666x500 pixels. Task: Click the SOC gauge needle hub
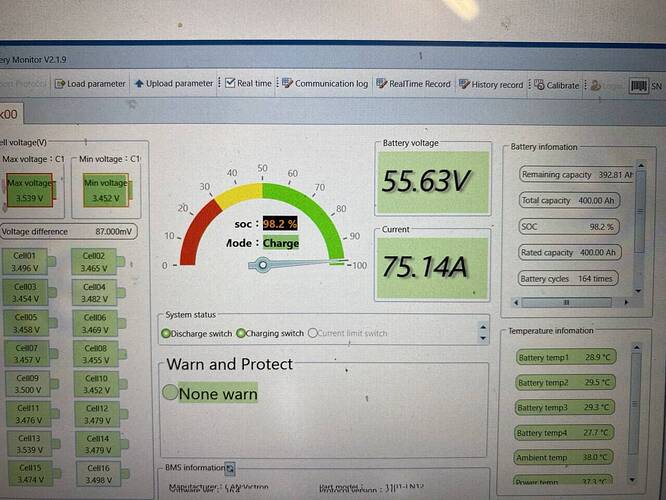coord(262,265)
